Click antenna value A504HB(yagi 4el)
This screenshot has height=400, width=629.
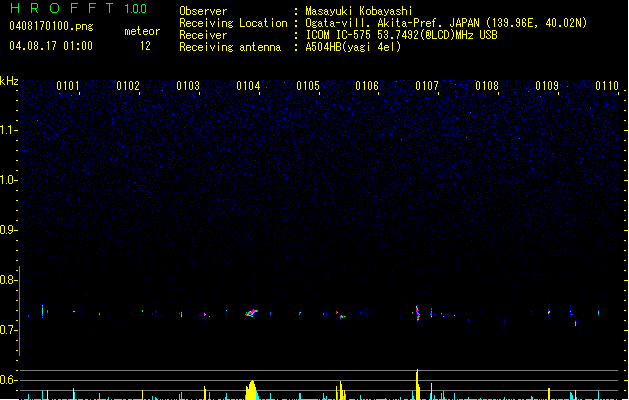pos(353,47)
